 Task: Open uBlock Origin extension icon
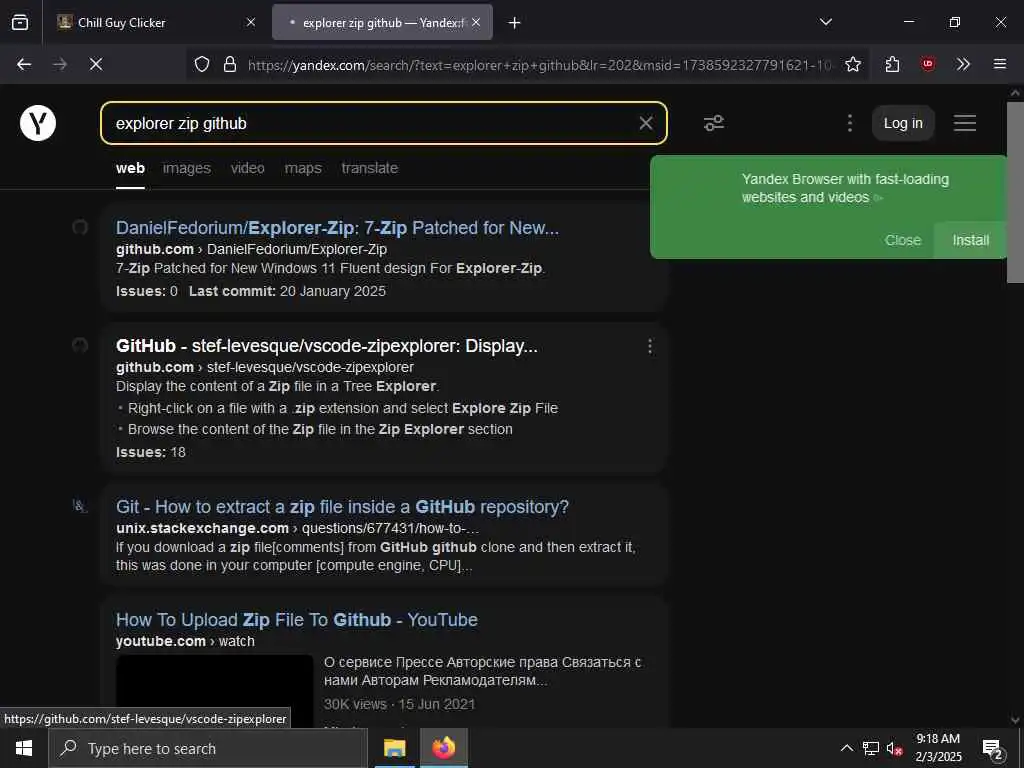[928, 64]
